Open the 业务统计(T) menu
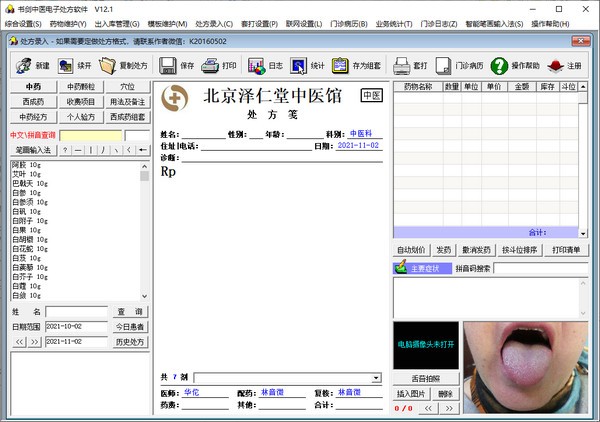Viewport: 600px width, 422px height. pyautogui.click(x=395, y=23)
